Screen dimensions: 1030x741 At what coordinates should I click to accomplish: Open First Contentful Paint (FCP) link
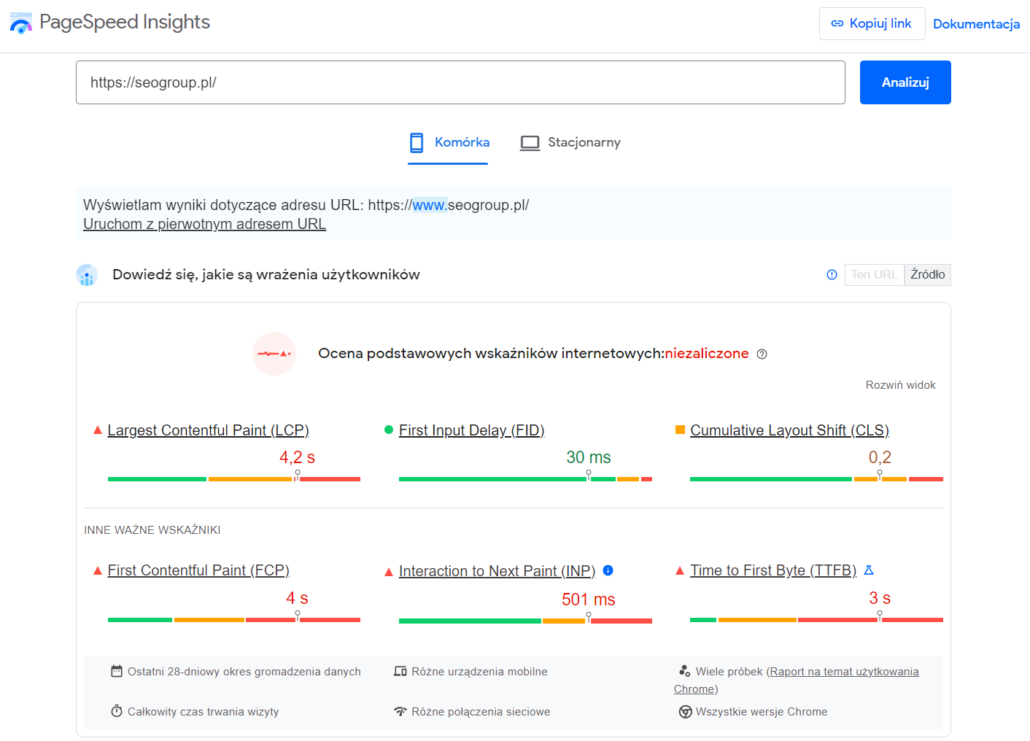point(198,571)
